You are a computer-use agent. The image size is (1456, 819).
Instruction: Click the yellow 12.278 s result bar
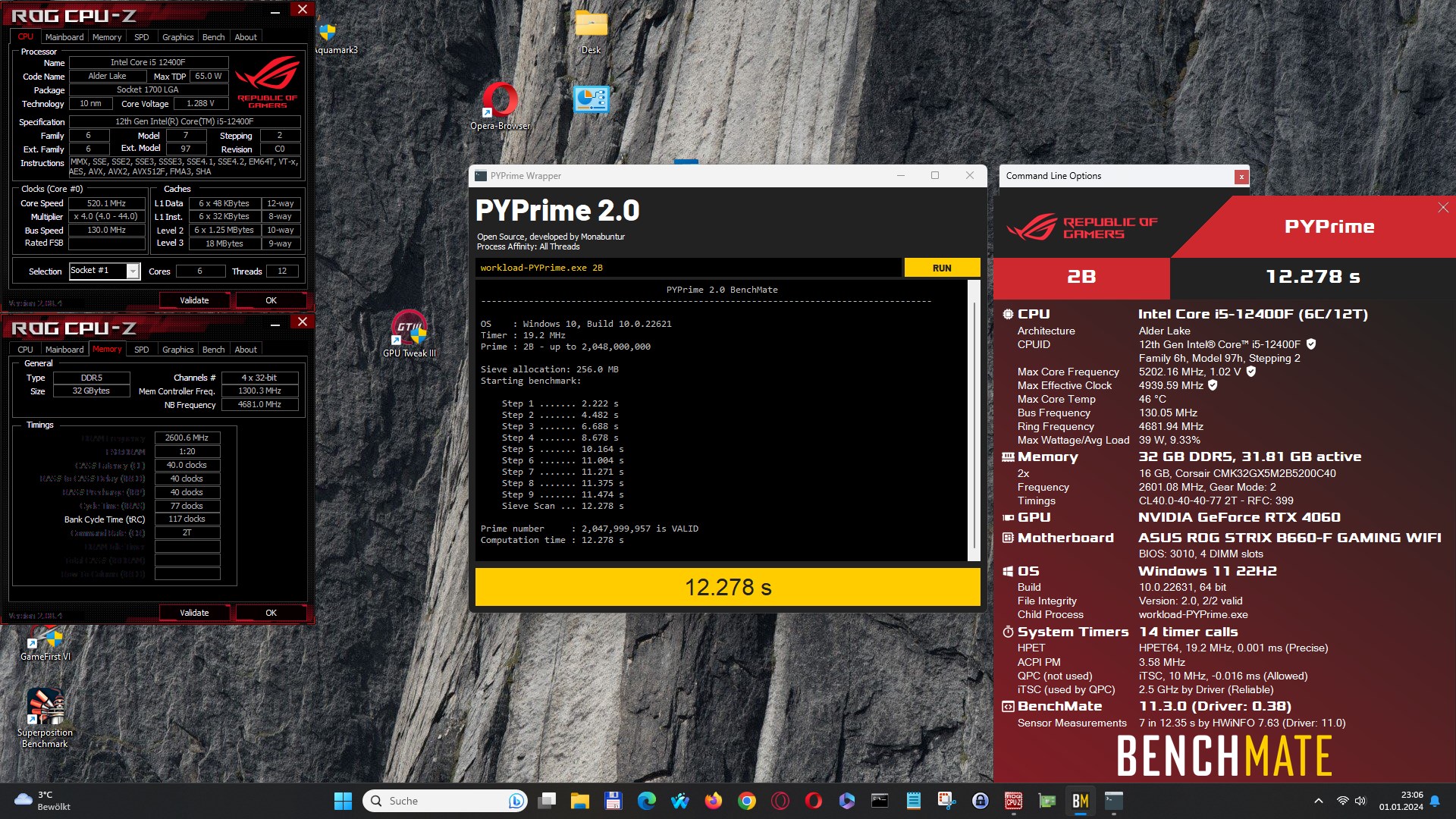tap(728, 587)
